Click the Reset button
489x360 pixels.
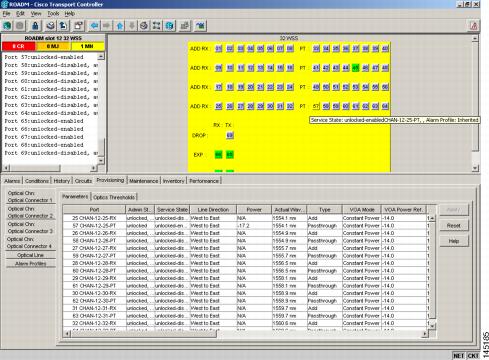454,226
